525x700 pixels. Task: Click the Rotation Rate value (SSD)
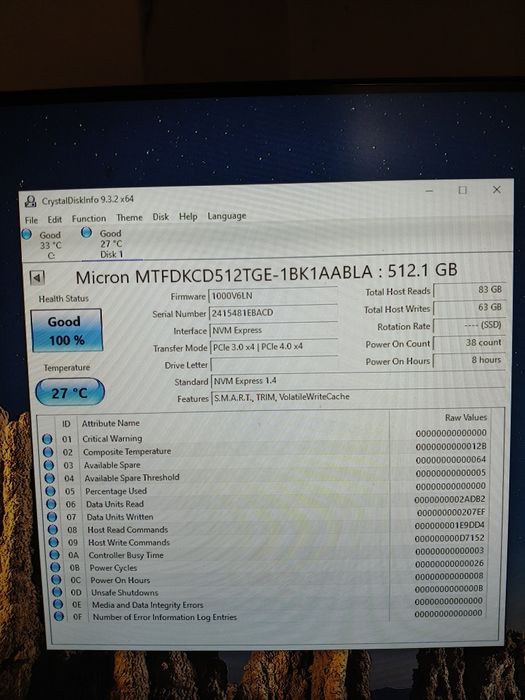470,325
